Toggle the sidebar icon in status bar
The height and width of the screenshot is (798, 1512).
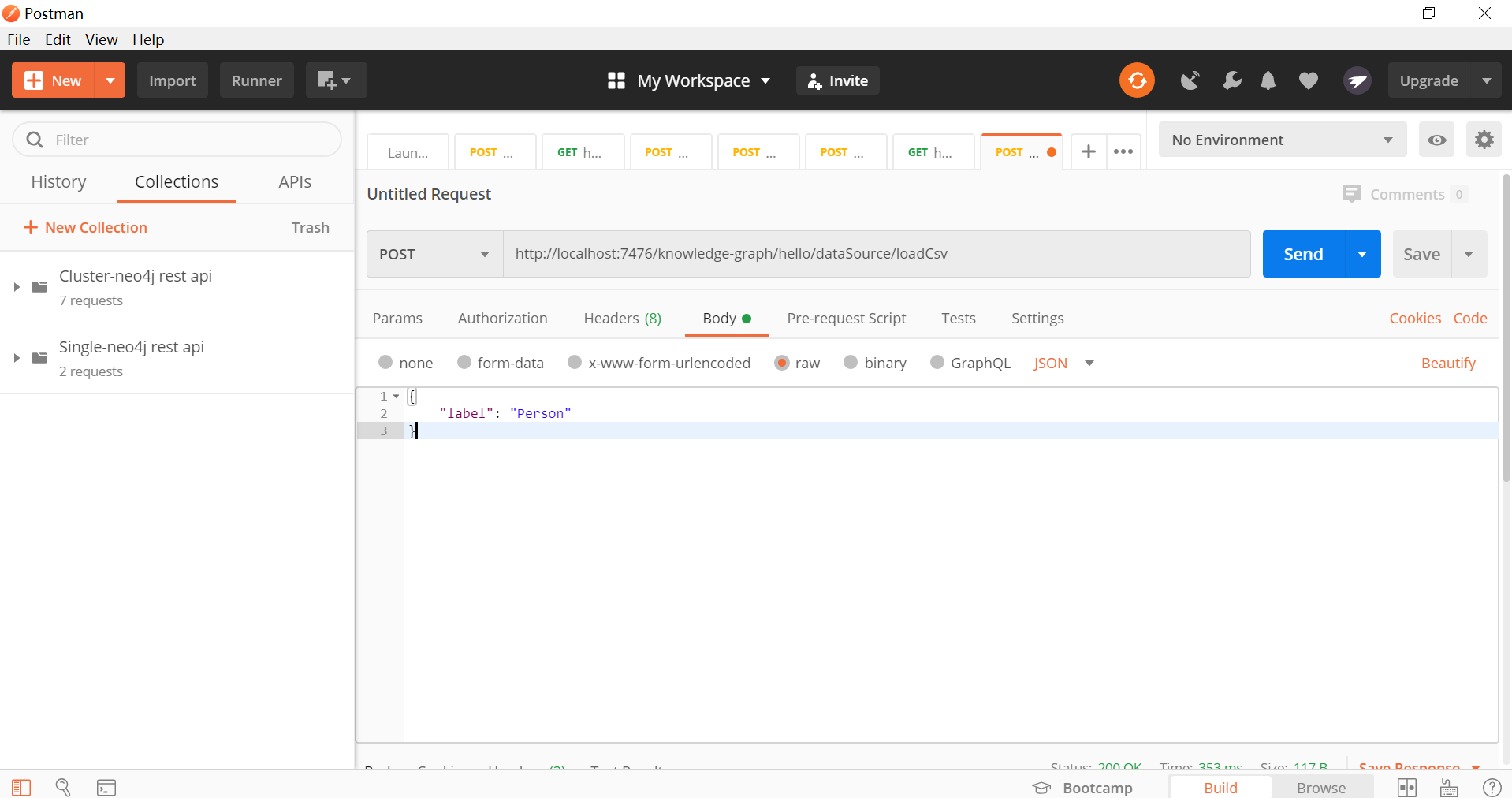click(x=21, y=788)
